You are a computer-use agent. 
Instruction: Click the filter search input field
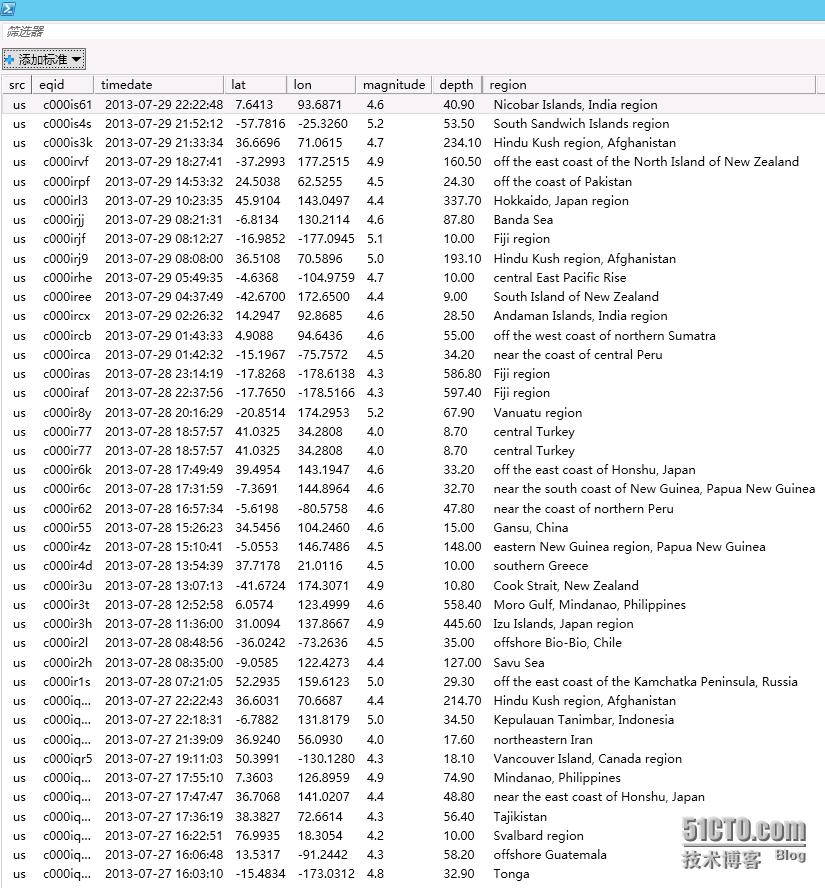point(412,31)
